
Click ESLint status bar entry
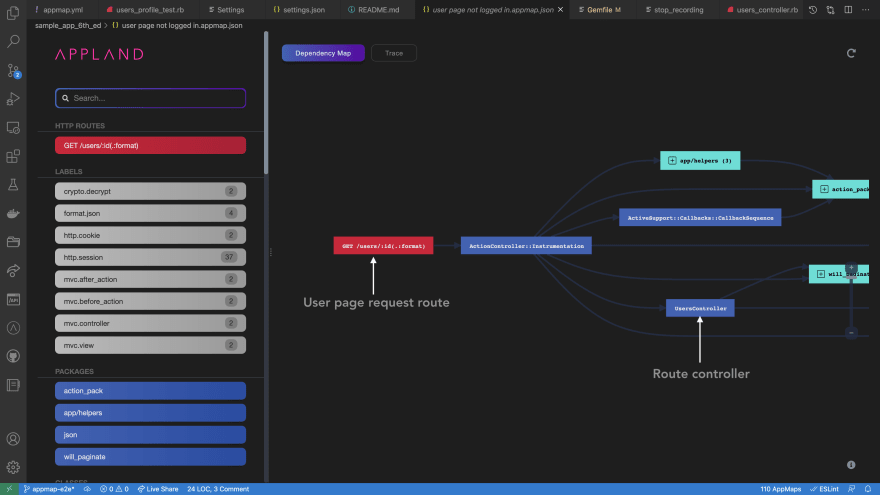824,489
